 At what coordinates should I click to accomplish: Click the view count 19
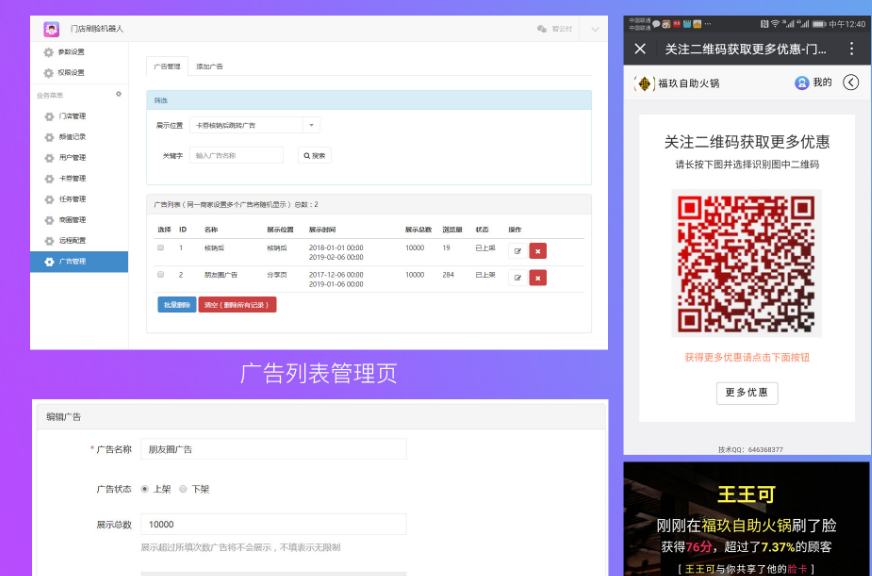pyautogui.click(x=446, y=248)
